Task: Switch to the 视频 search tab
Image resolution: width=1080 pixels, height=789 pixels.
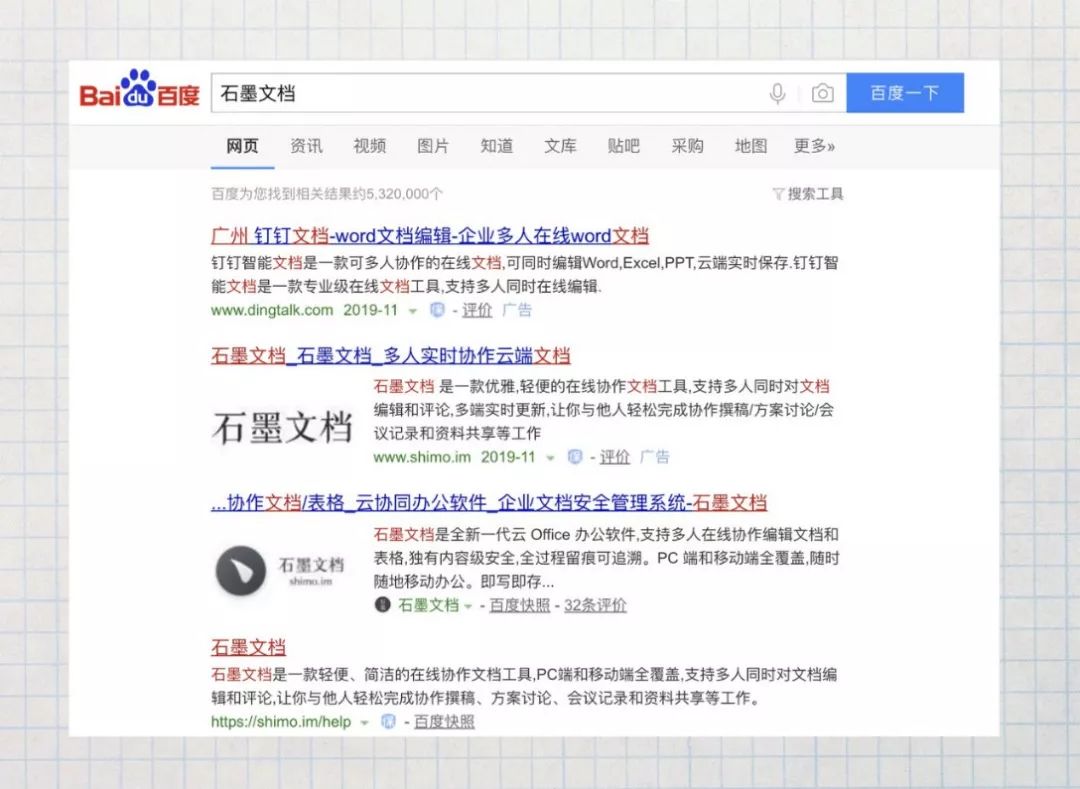Action: pos(368,146)
